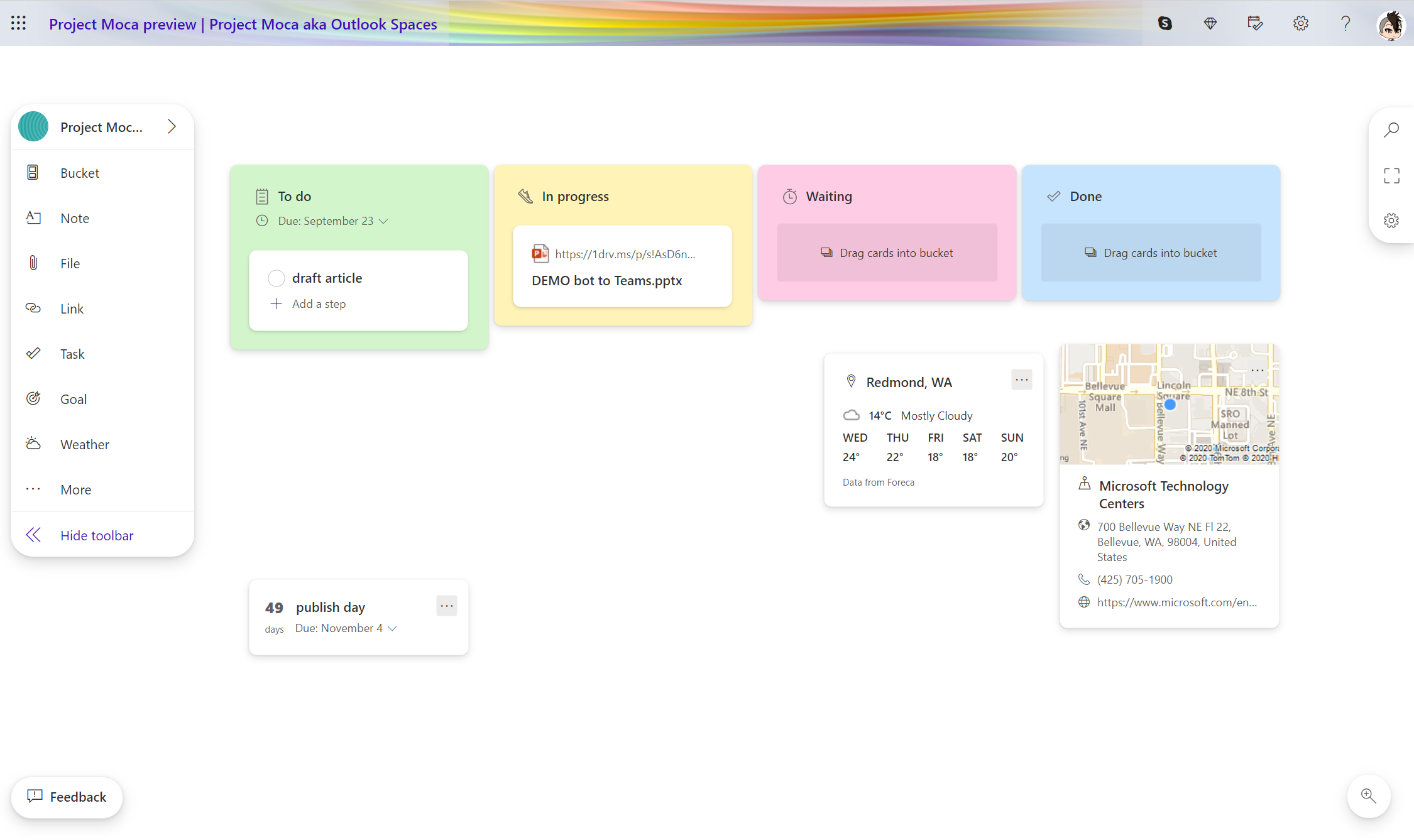Open Skype from the header

1165,23
